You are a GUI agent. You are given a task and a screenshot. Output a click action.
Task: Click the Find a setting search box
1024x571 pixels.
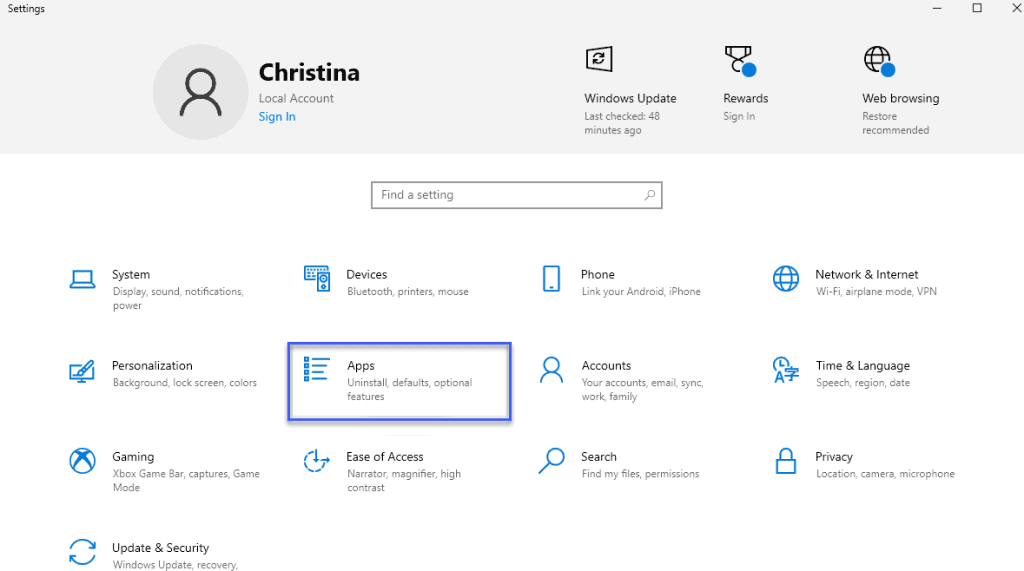click(x=517, y=195)
